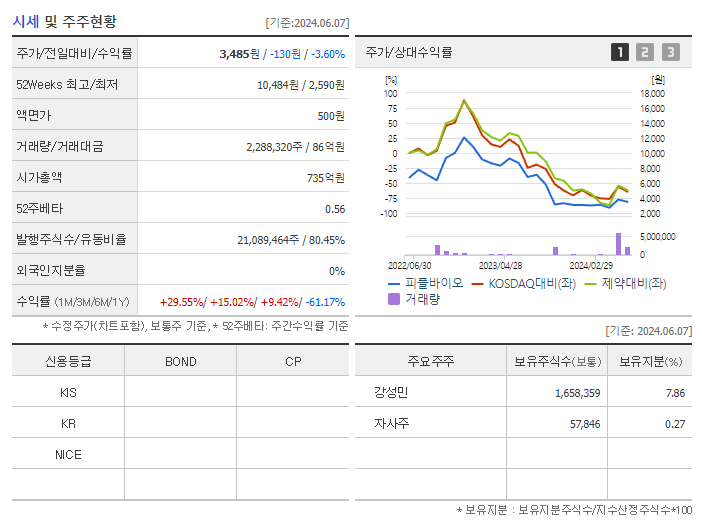Screen dimensions: 702x525
Task: Click the 주요주주 column header
Action: point(431,361)
